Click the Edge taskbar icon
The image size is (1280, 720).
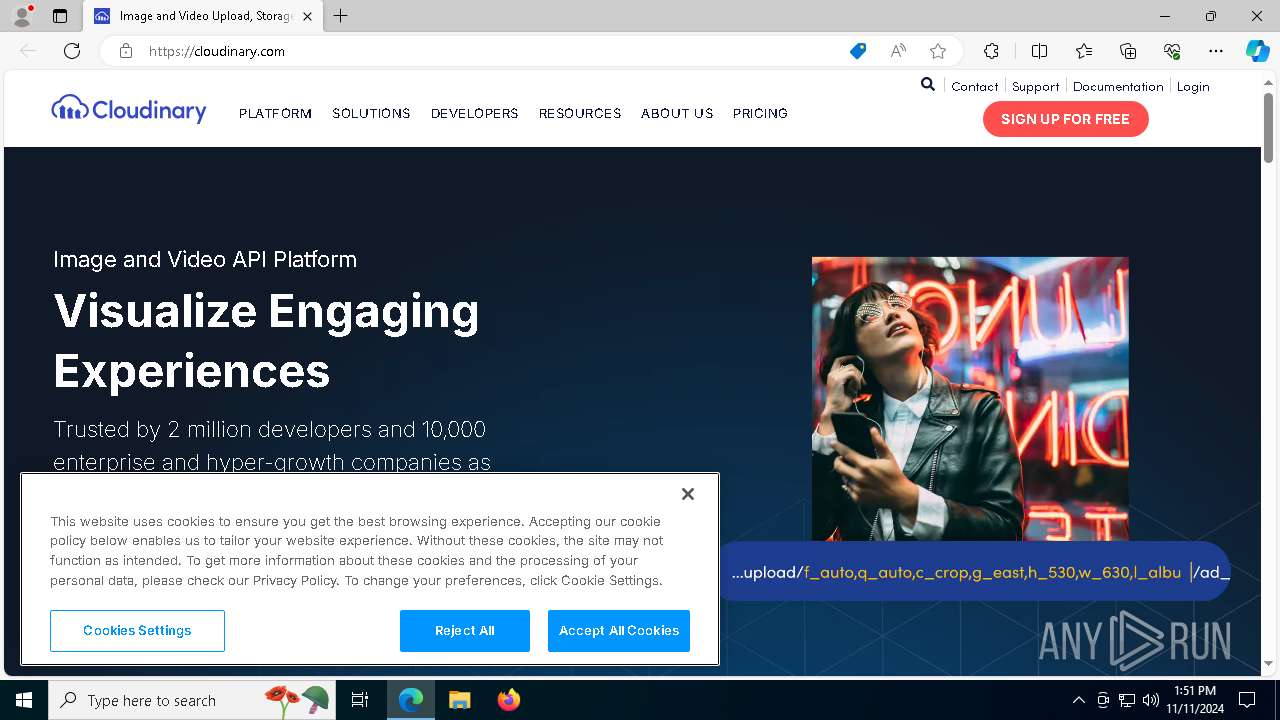point(411,700)
